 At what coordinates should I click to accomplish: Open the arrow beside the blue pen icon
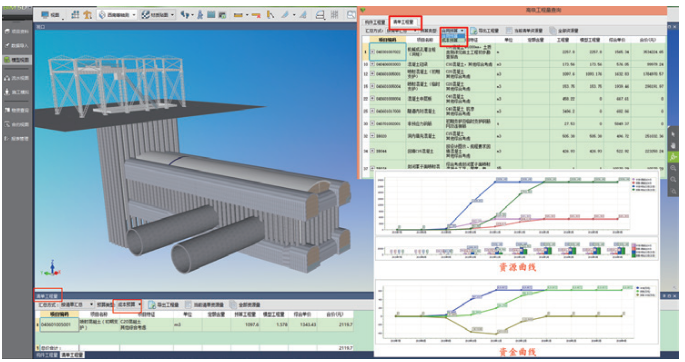[x=294, y=15]
